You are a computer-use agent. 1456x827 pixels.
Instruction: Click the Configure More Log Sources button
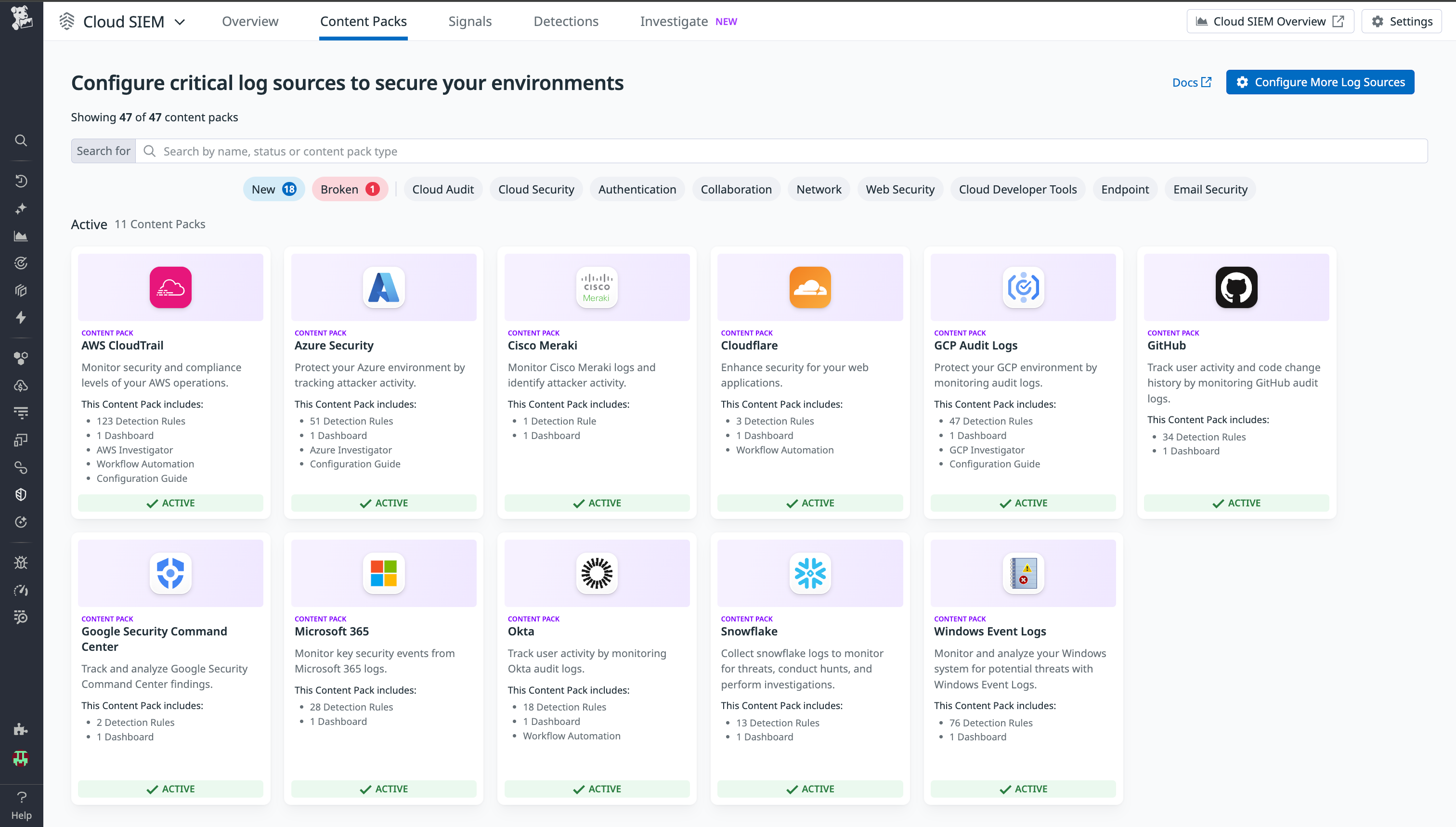pos(1320,82)
